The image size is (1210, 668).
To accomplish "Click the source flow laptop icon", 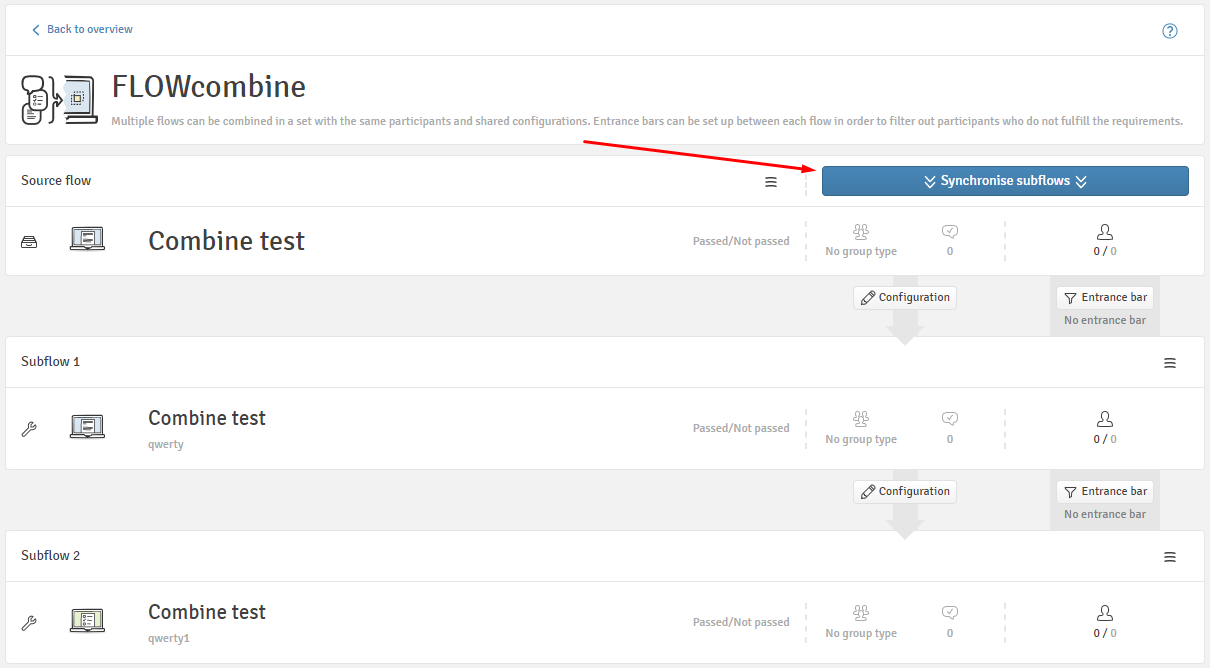I will 87,239.
